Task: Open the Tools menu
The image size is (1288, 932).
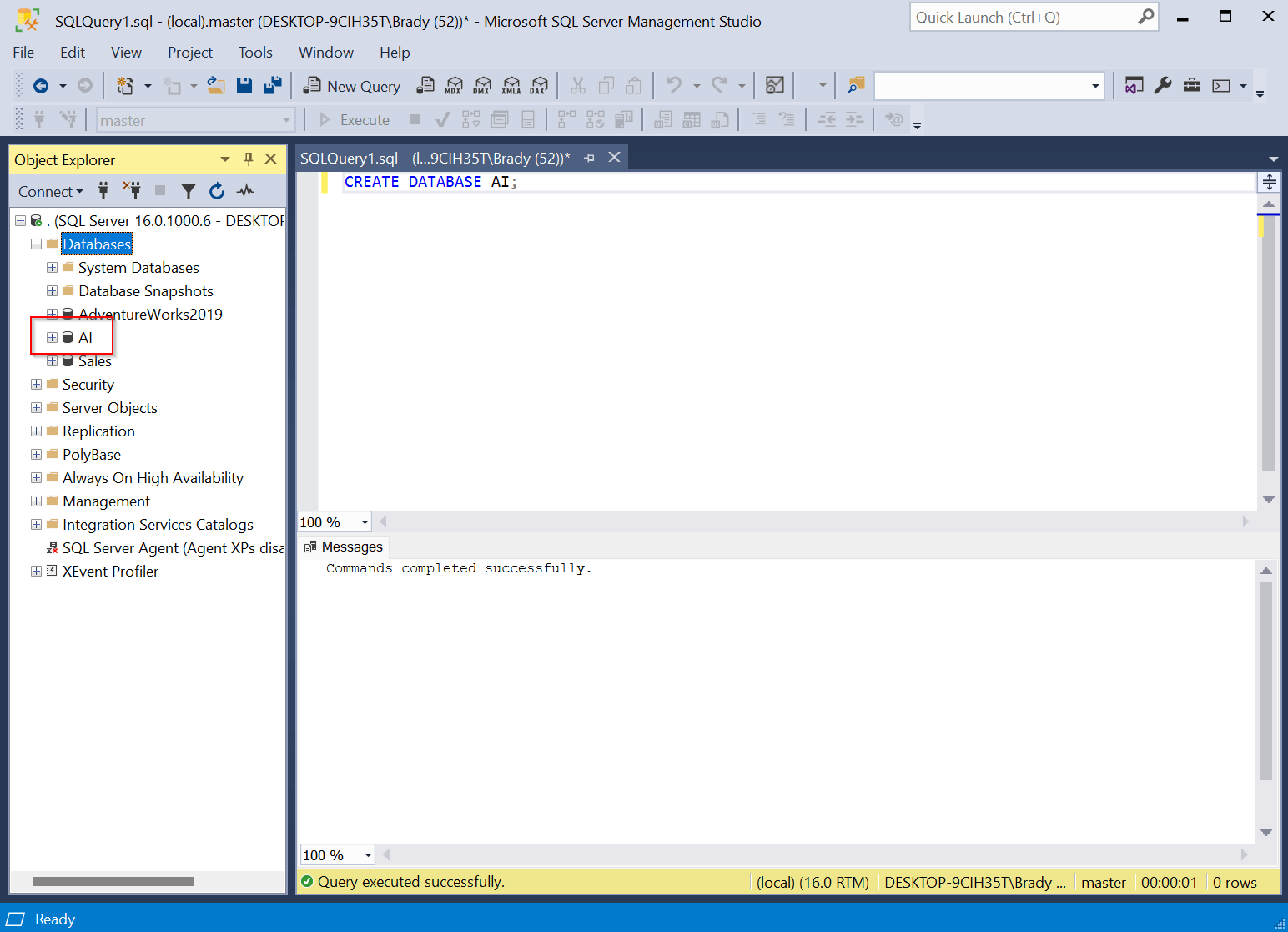Action: 254,52
